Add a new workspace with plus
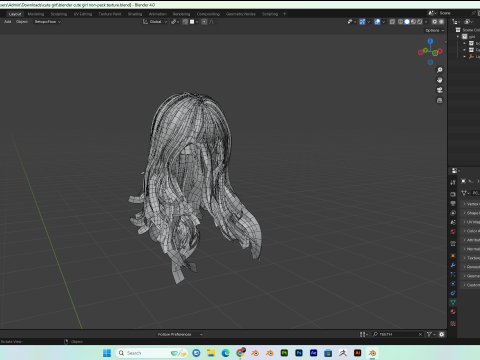 285,14
